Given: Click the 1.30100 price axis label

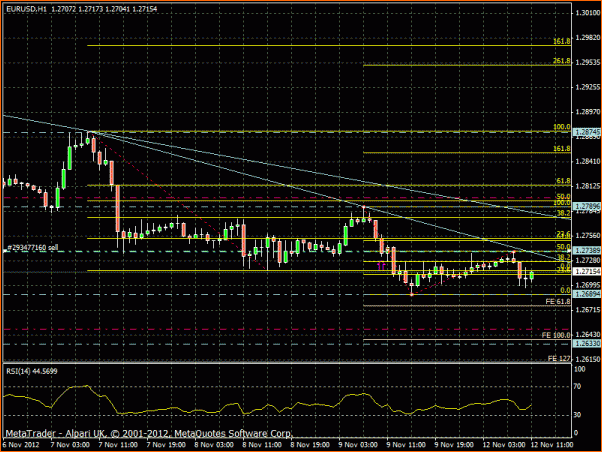Looking at the screenshot, I should click(x=587, y=13).
